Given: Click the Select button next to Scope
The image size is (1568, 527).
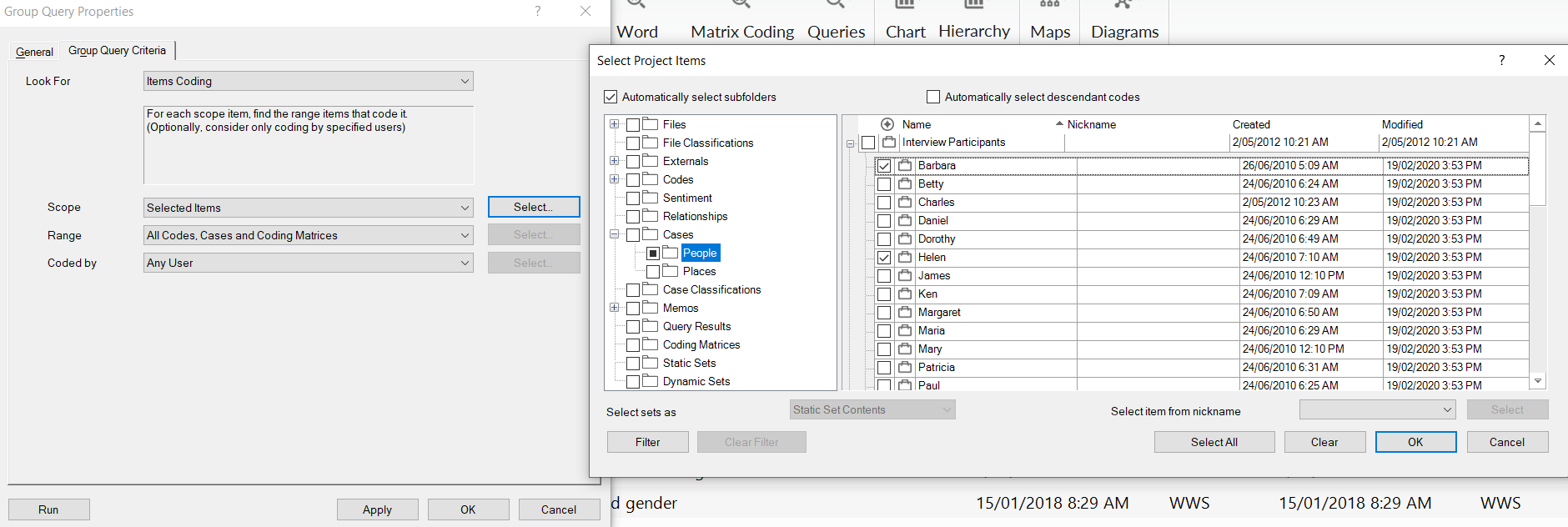Looking at the screenshot, I should (534, 207).
